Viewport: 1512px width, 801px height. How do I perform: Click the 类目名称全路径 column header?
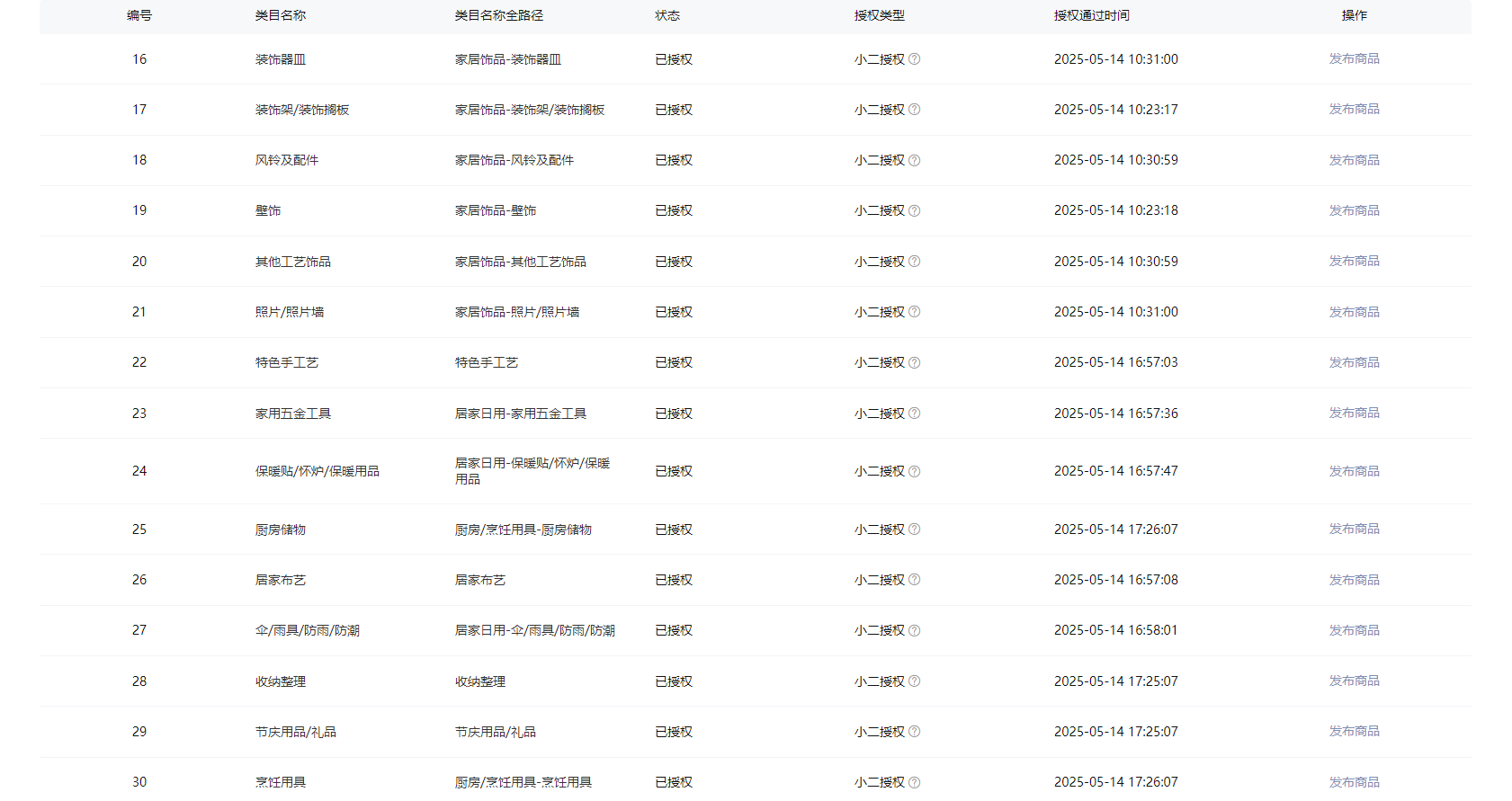click(x=499, y=15)
